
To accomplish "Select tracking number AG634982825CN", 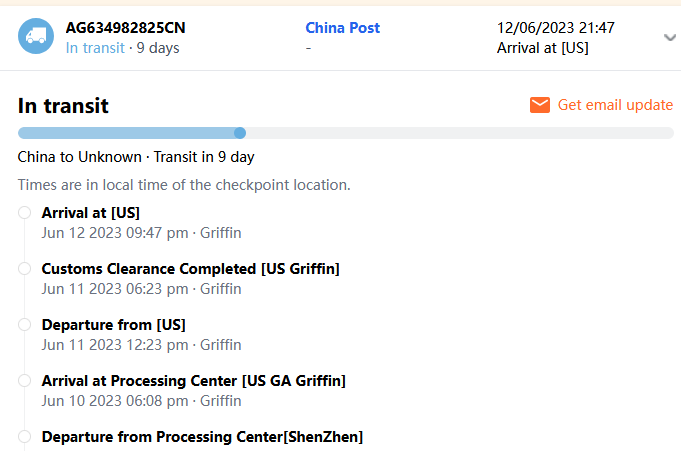I will click(125, 28).
